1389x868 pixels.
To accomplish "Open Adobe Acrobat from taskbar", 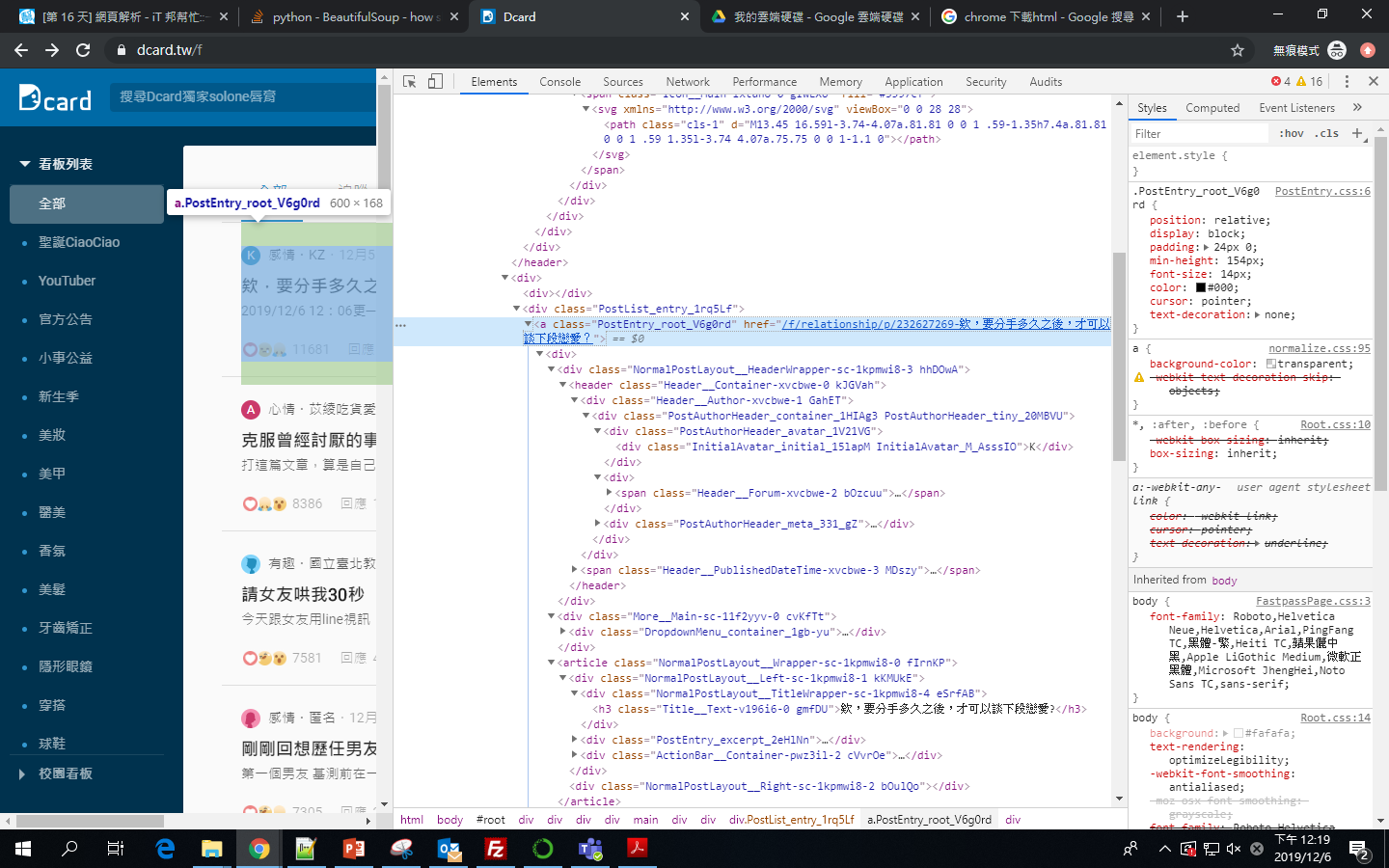I will tap(638, 849).
